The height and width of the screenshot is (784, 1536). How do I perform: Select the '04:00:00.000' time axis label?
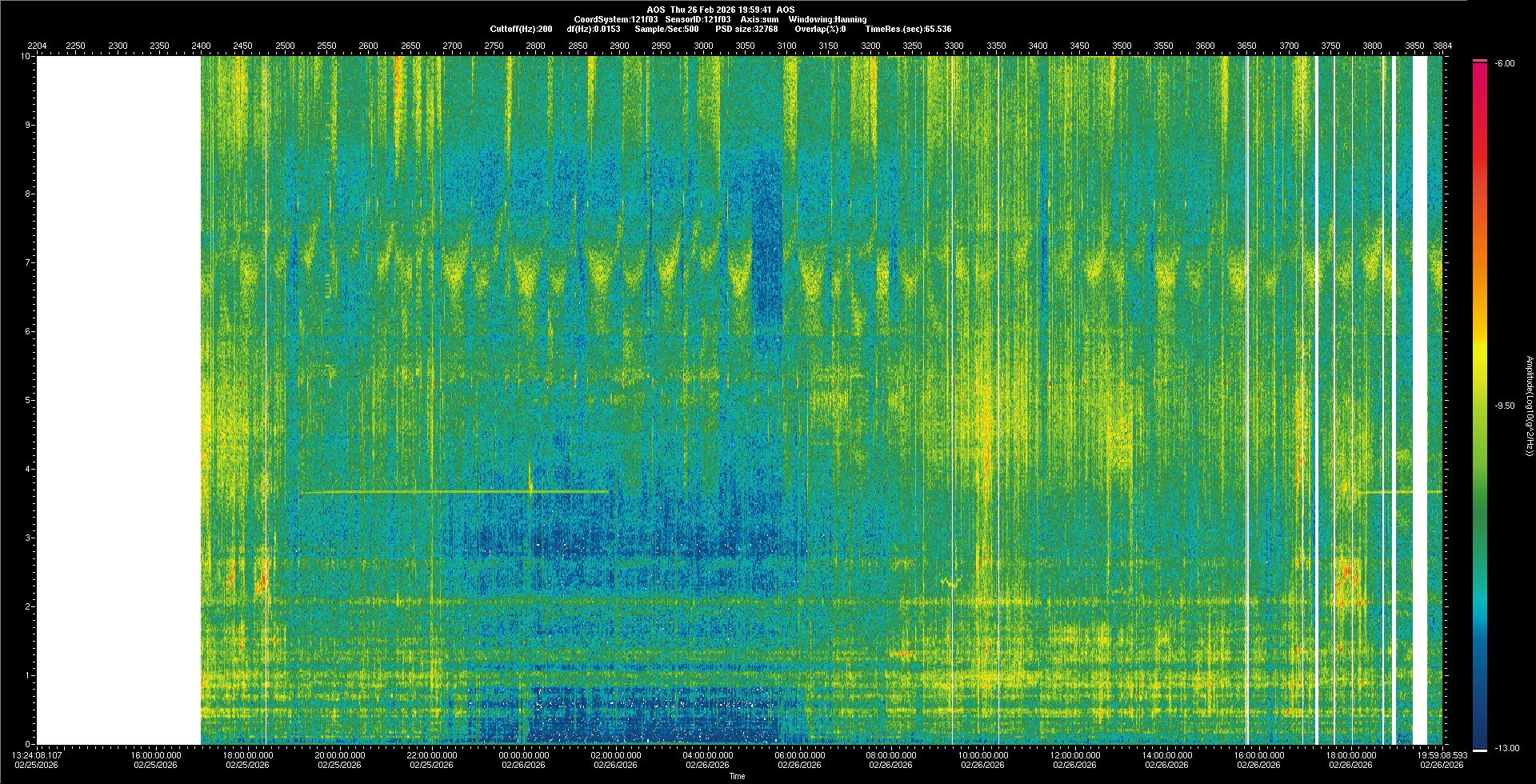coord(708,754)
